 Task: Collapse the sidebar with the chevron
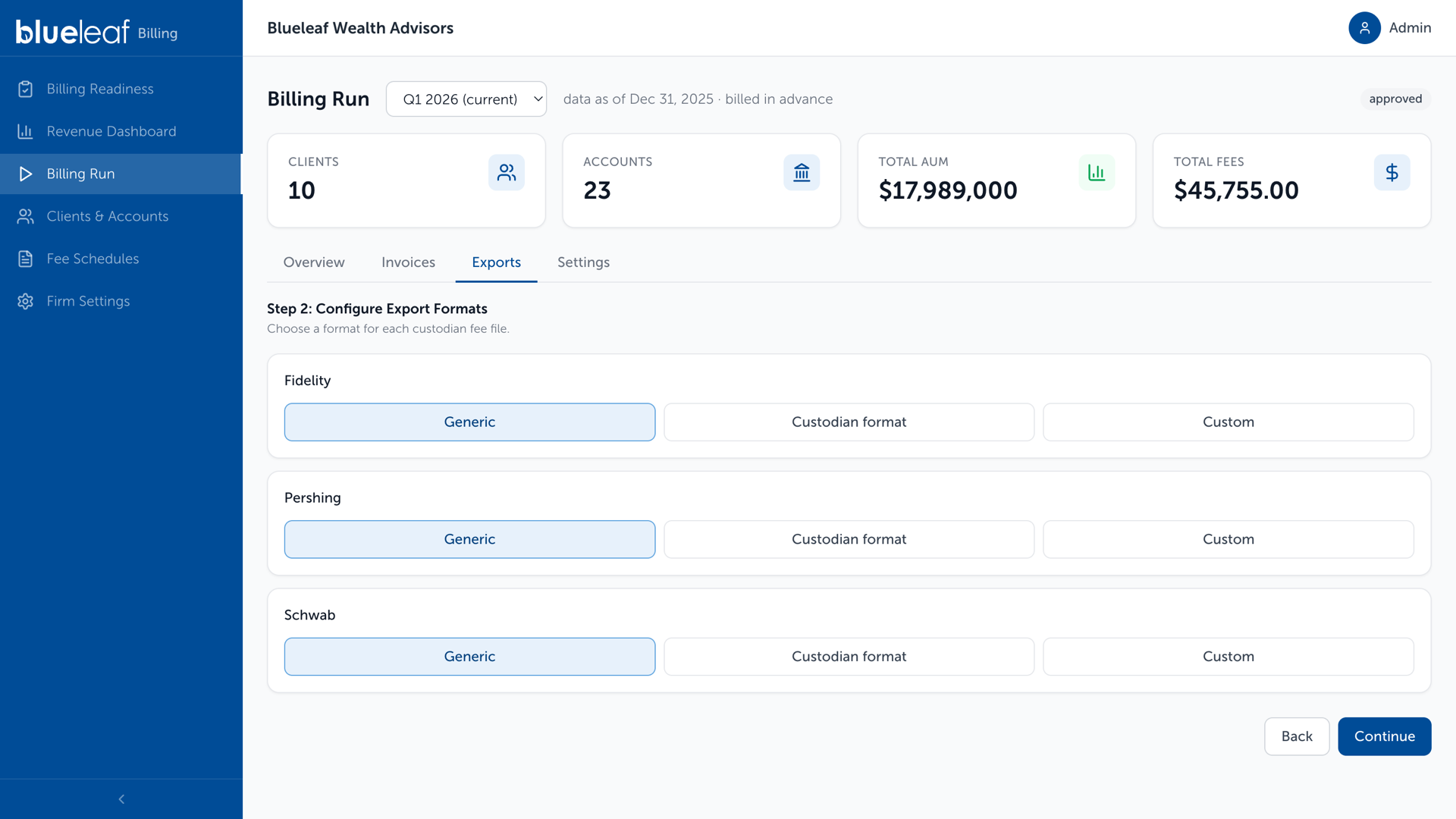tap(121, 799)
